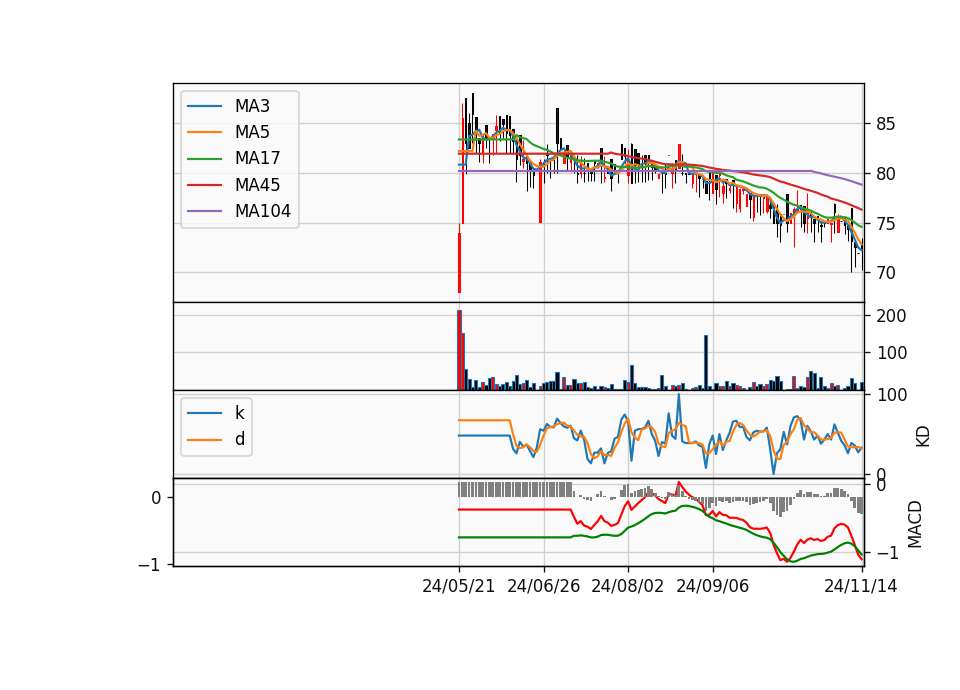Click the 24/05/21 date axis label
The height and width of the screenshot is (690, 960).
(x=458, y=586)
